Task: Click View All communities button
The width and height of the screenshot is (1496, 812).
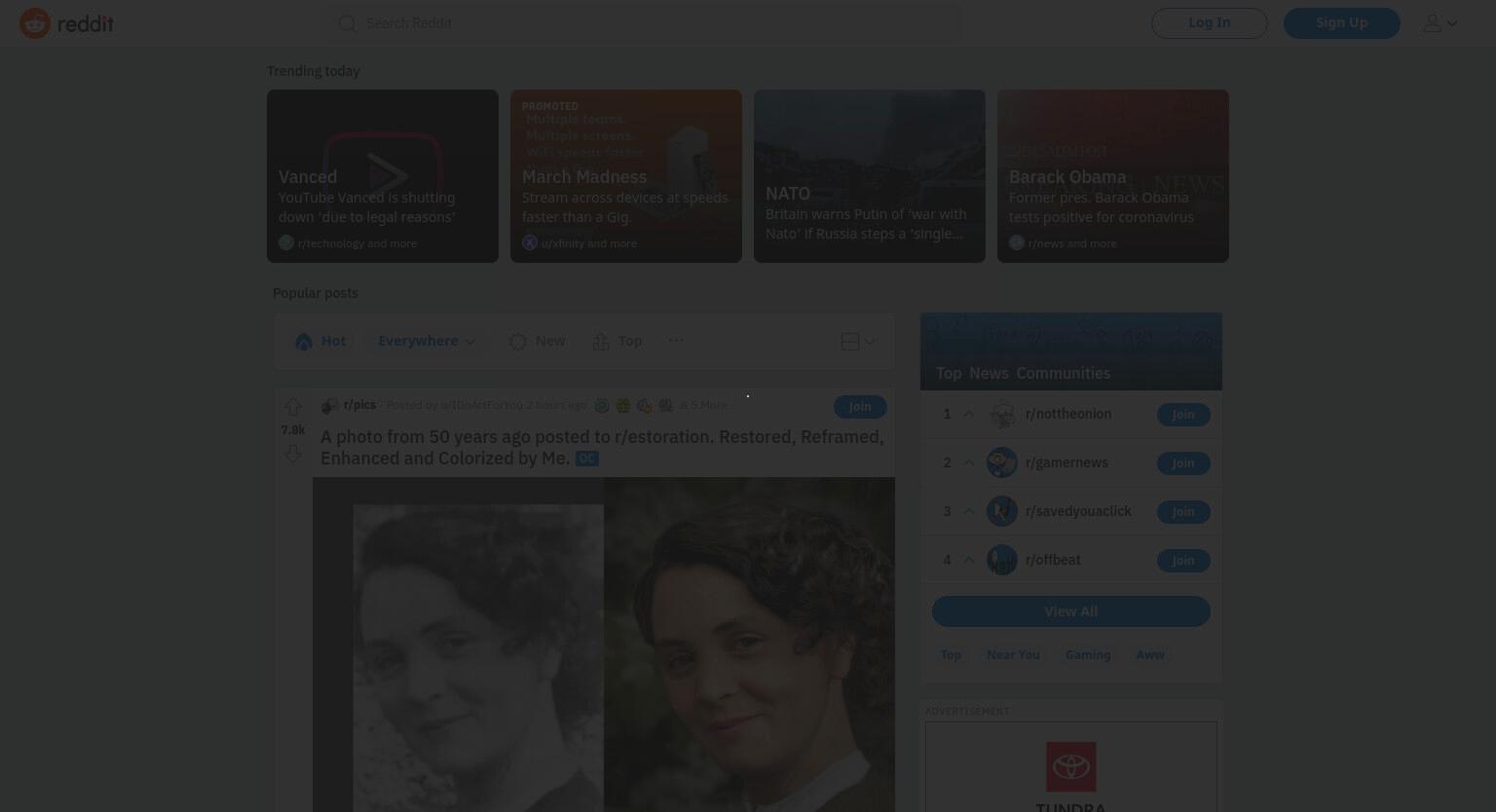Action: click(1071, 611)
